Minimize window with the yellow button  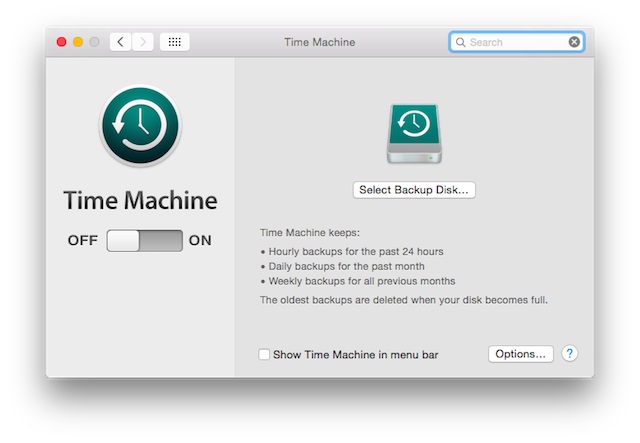pyautogui.click(x=78, y=42)
